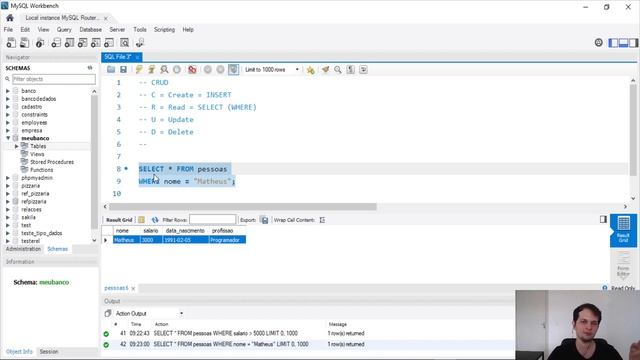Click the Filter Rows input field

(x=212, y=220)
